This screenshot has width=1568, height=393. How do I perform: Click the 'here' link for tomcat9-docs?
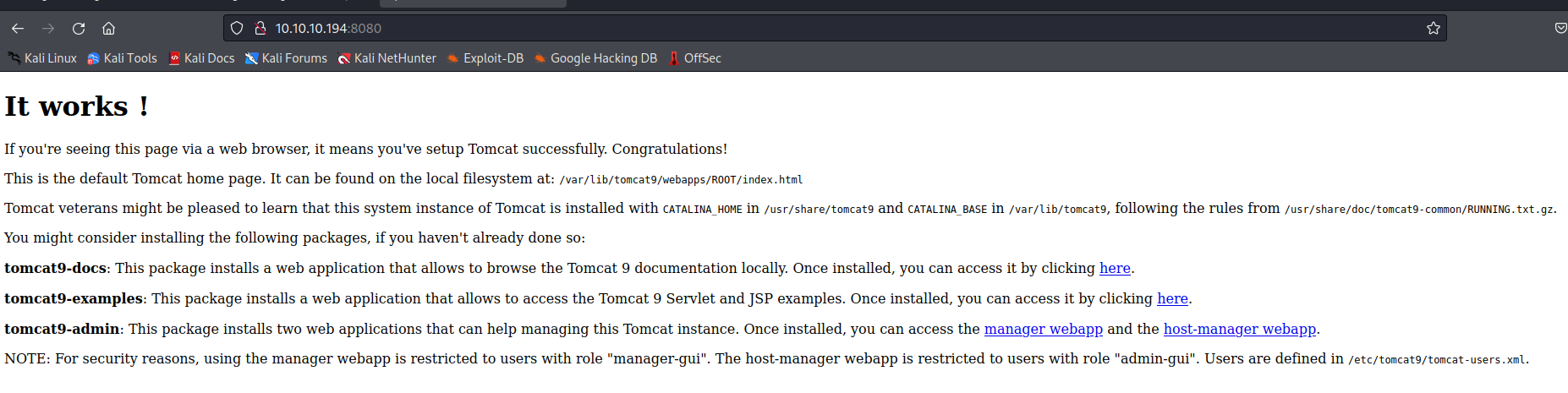click(x=1115, y=269)
